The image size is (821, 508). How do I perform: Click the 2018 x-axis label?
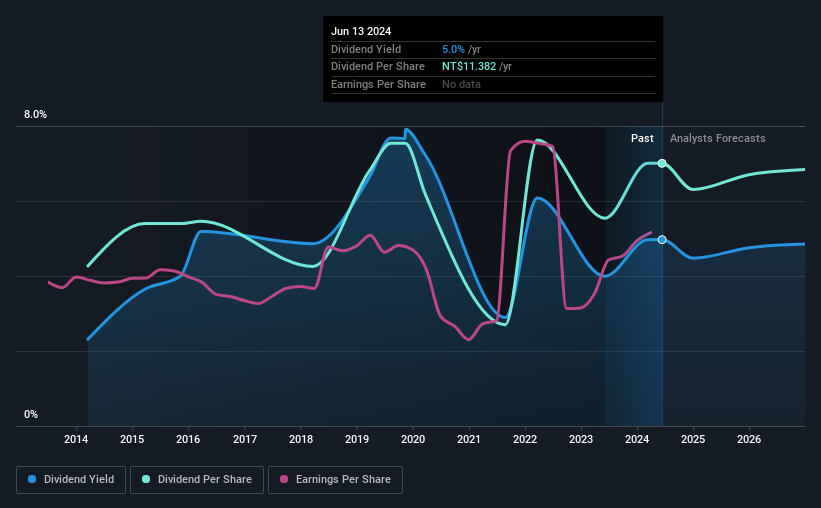[301, 439]
